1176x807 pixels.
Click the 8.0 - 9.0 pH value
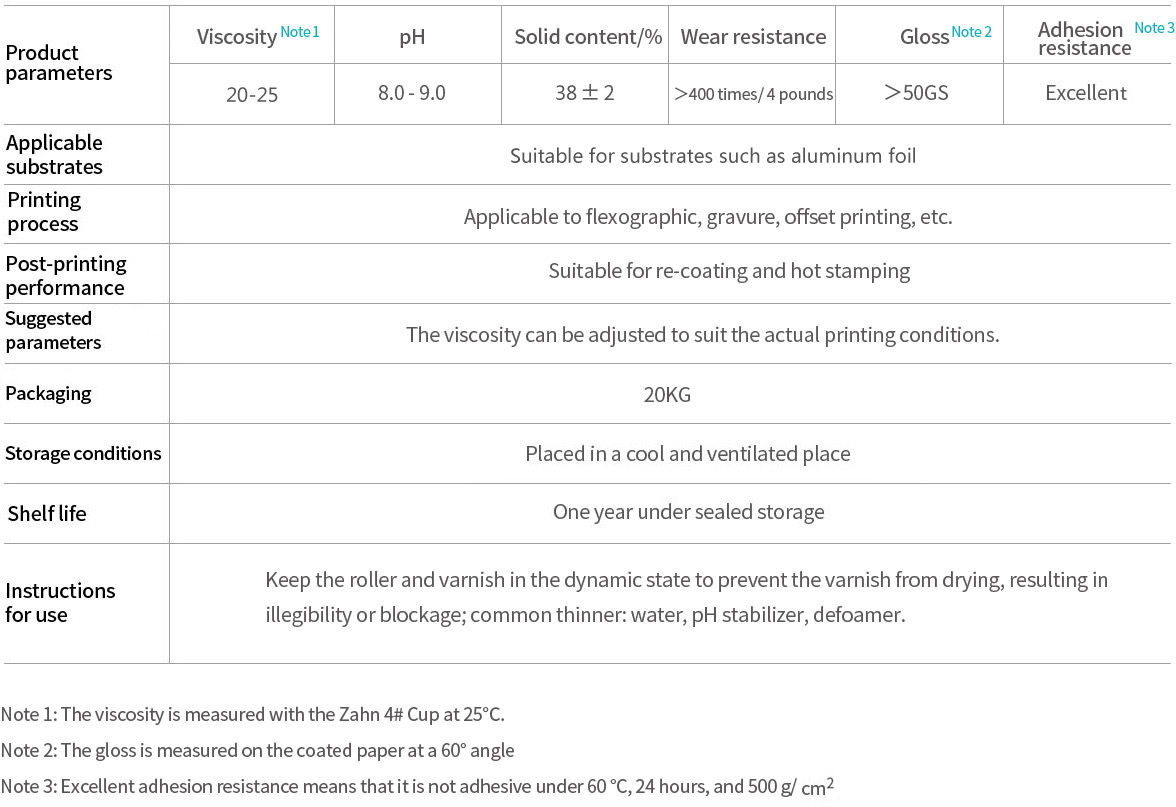[412, 93]
